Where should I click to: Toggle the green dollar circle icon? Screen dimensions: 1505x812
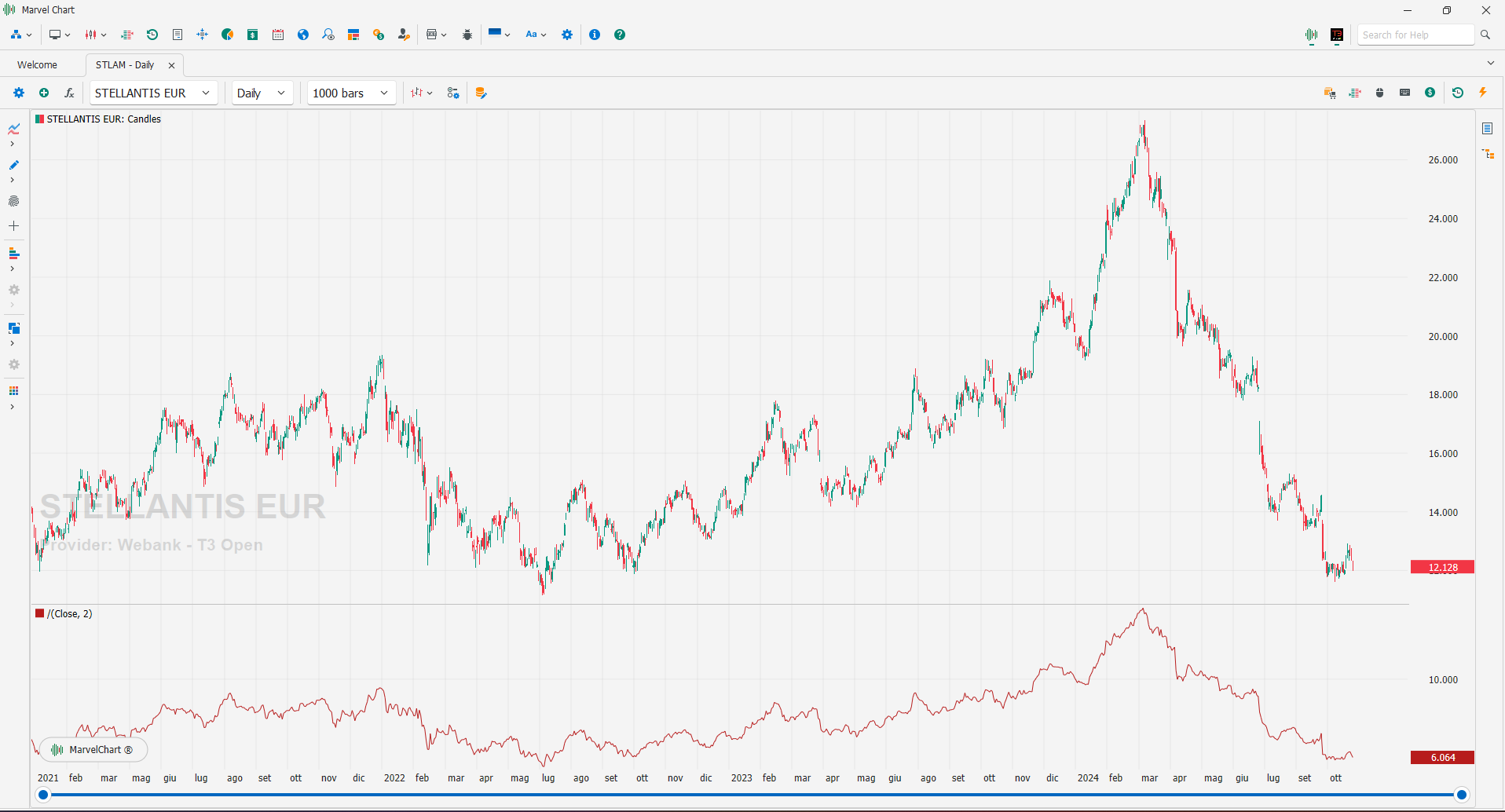[x=1430, y=93]
